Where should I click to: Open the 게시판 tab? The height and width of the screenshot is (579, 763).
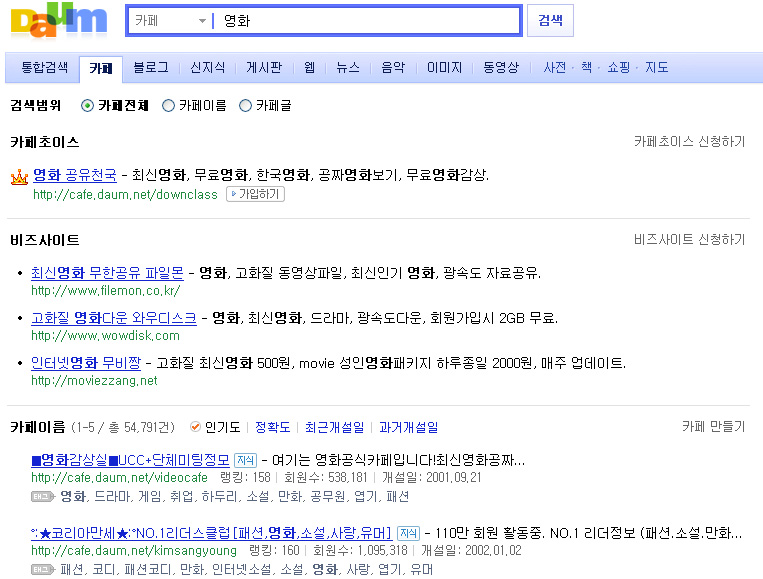[x=264, y=67]
